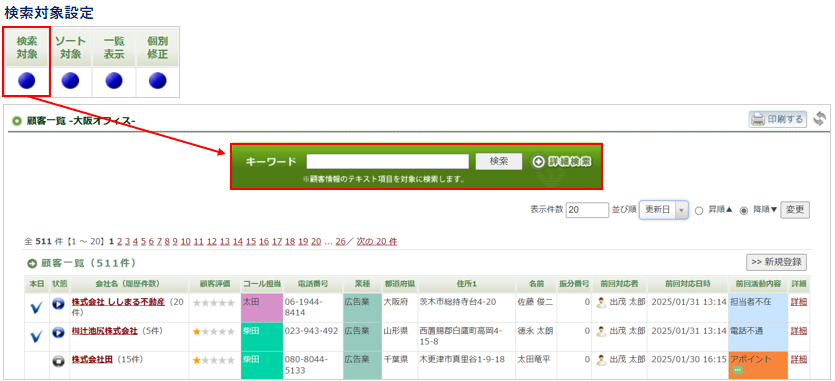Go to page 26 of results
Screen dimensions: 835x381
[x=340, y=241]
